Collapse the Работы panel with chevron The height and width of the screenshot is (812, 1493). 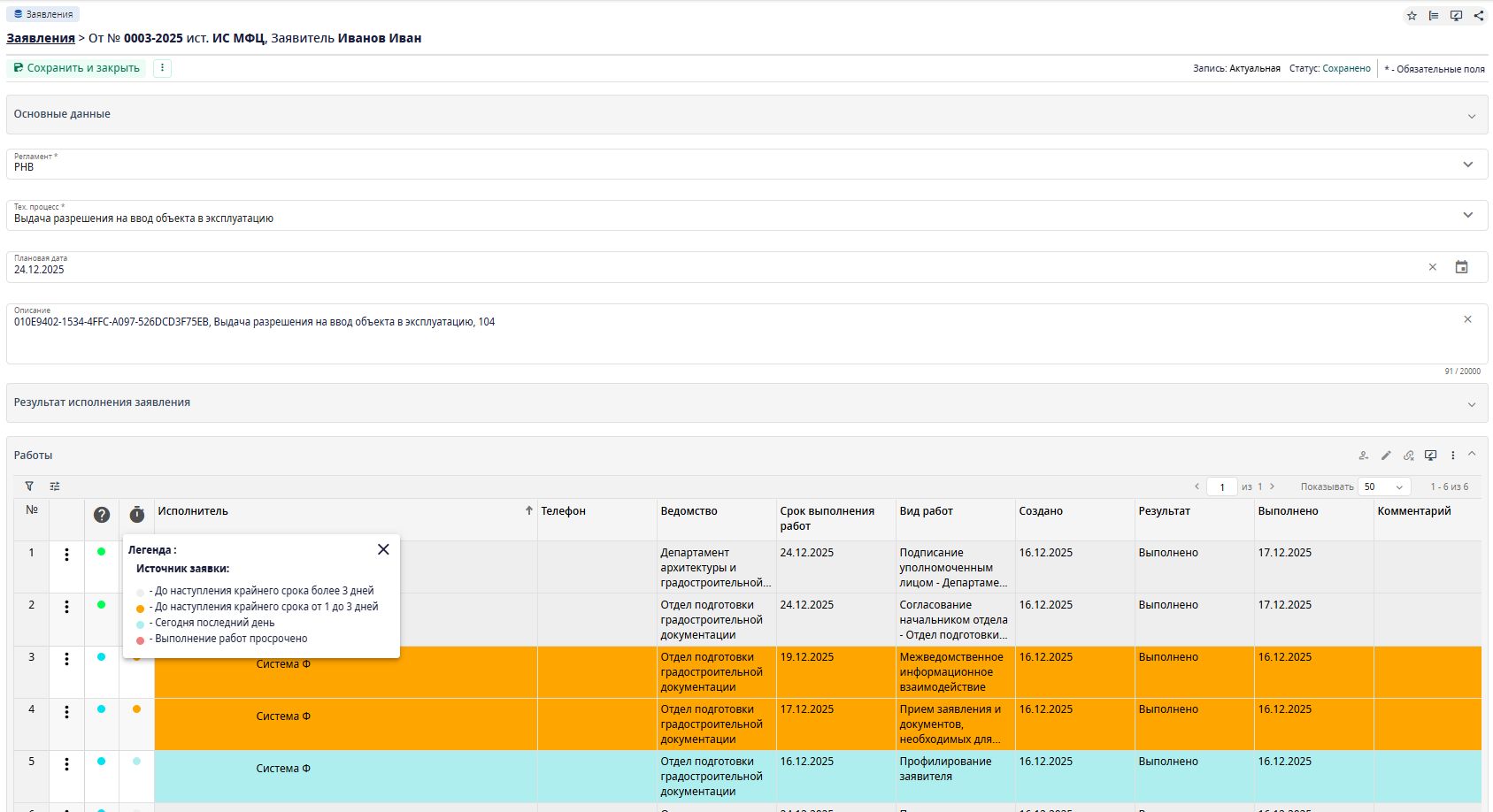pos(1472,455)
